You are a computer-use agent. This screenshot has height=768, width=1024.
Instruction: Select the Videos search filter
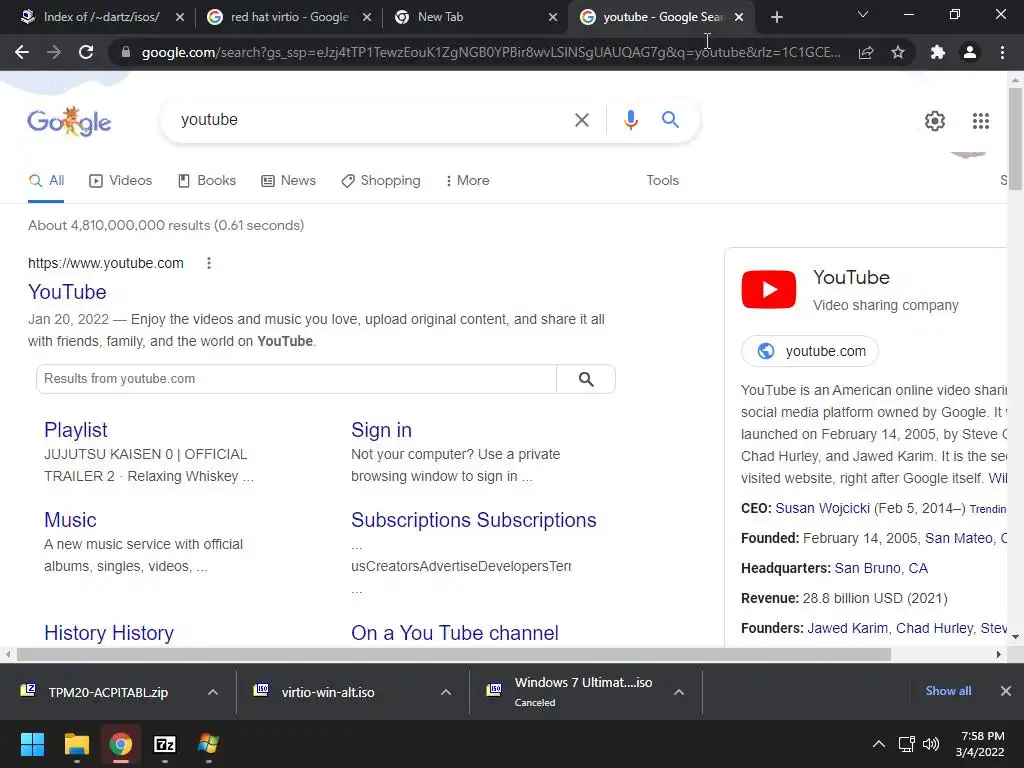(121, 181)
